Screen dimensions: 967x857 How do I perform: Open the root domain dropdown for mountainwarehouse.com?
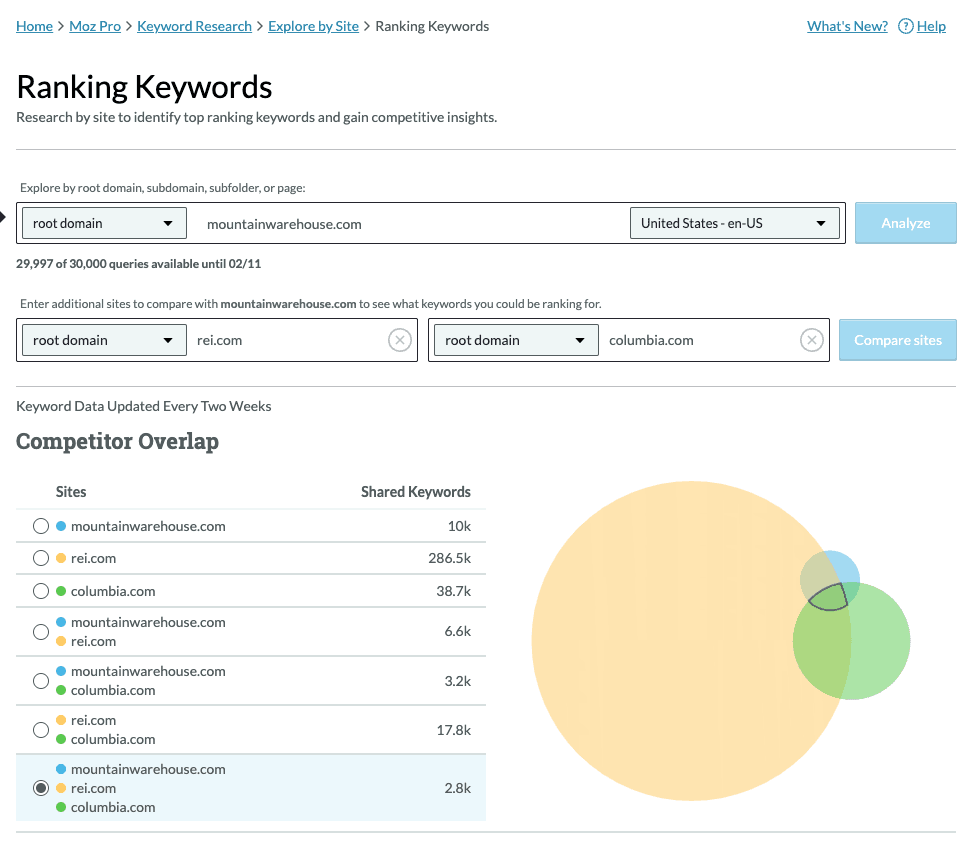pos(104,223)
